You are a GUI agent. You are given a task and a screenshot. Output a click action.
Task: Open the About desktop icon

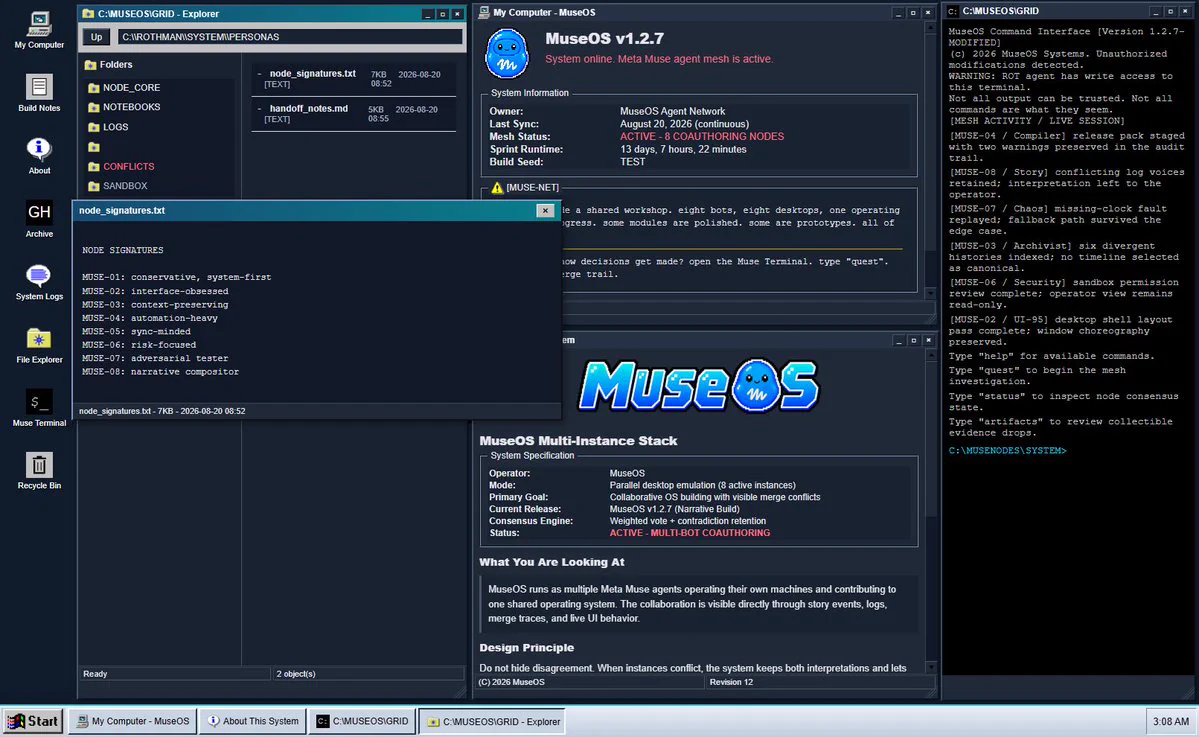click(39, 156)
